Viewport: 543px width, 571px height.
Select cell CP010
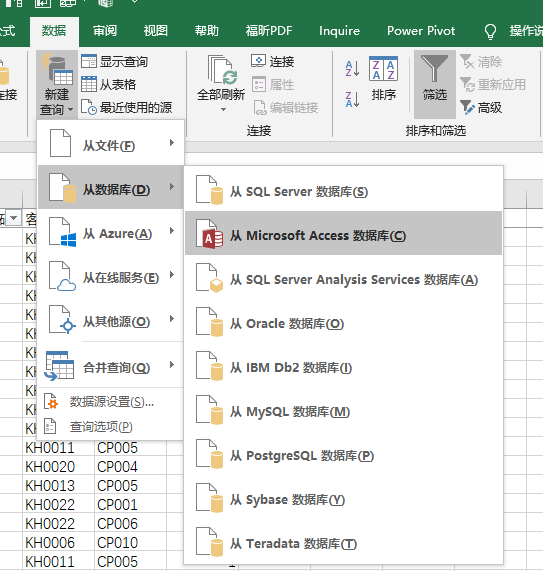coord(130,543)
